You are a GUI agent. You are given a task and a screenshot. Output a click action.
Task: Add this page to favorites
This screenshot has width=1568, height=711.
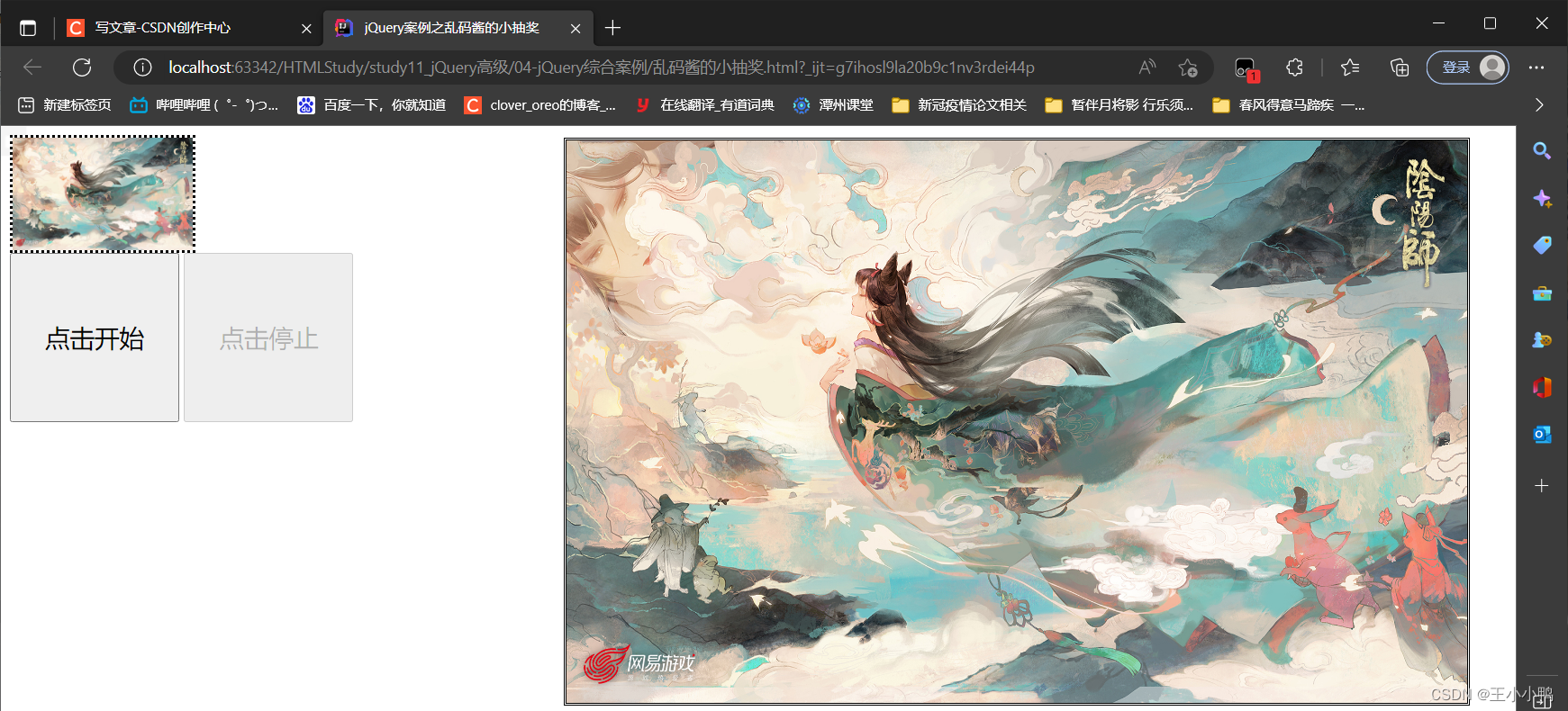pyautogui.click(x=1188, y=67)
